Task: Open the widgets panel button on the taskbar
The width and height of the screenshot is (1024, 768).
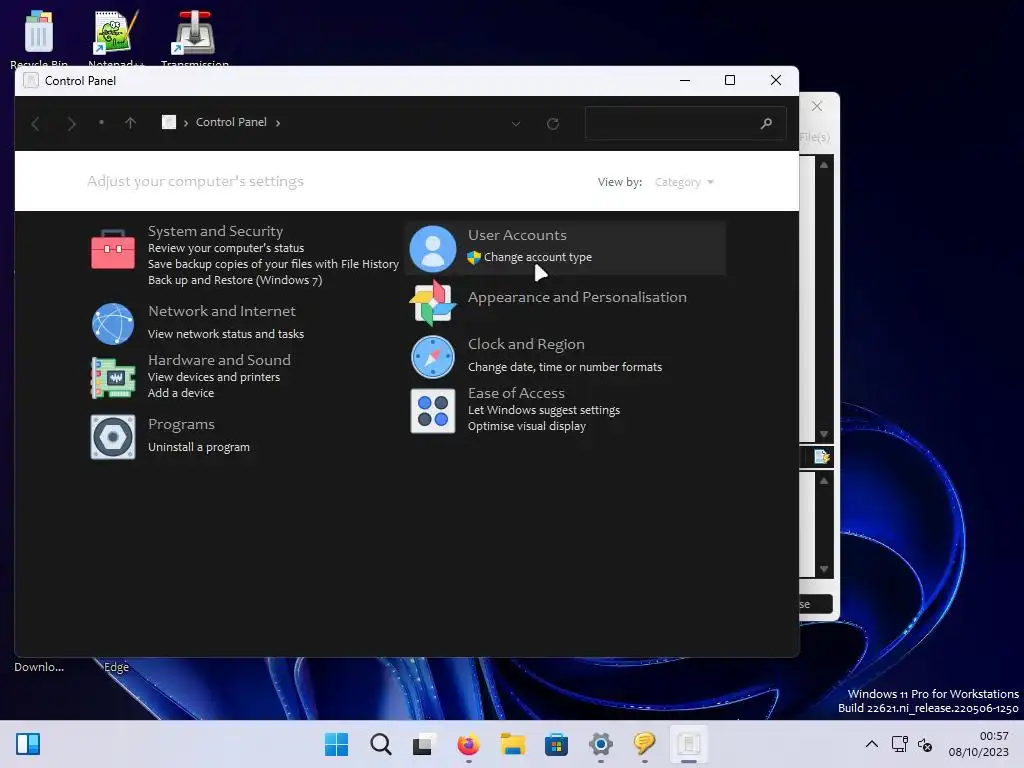Action: pos(28,744)
